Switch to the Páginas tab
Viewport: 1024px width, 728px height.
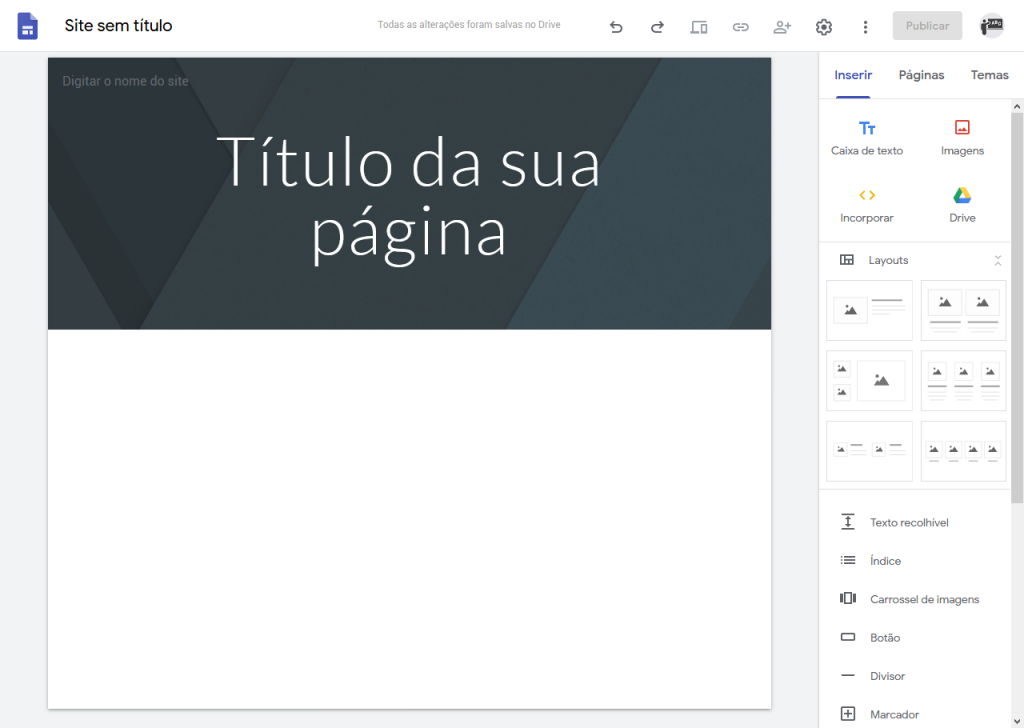(x=921, y=75)
